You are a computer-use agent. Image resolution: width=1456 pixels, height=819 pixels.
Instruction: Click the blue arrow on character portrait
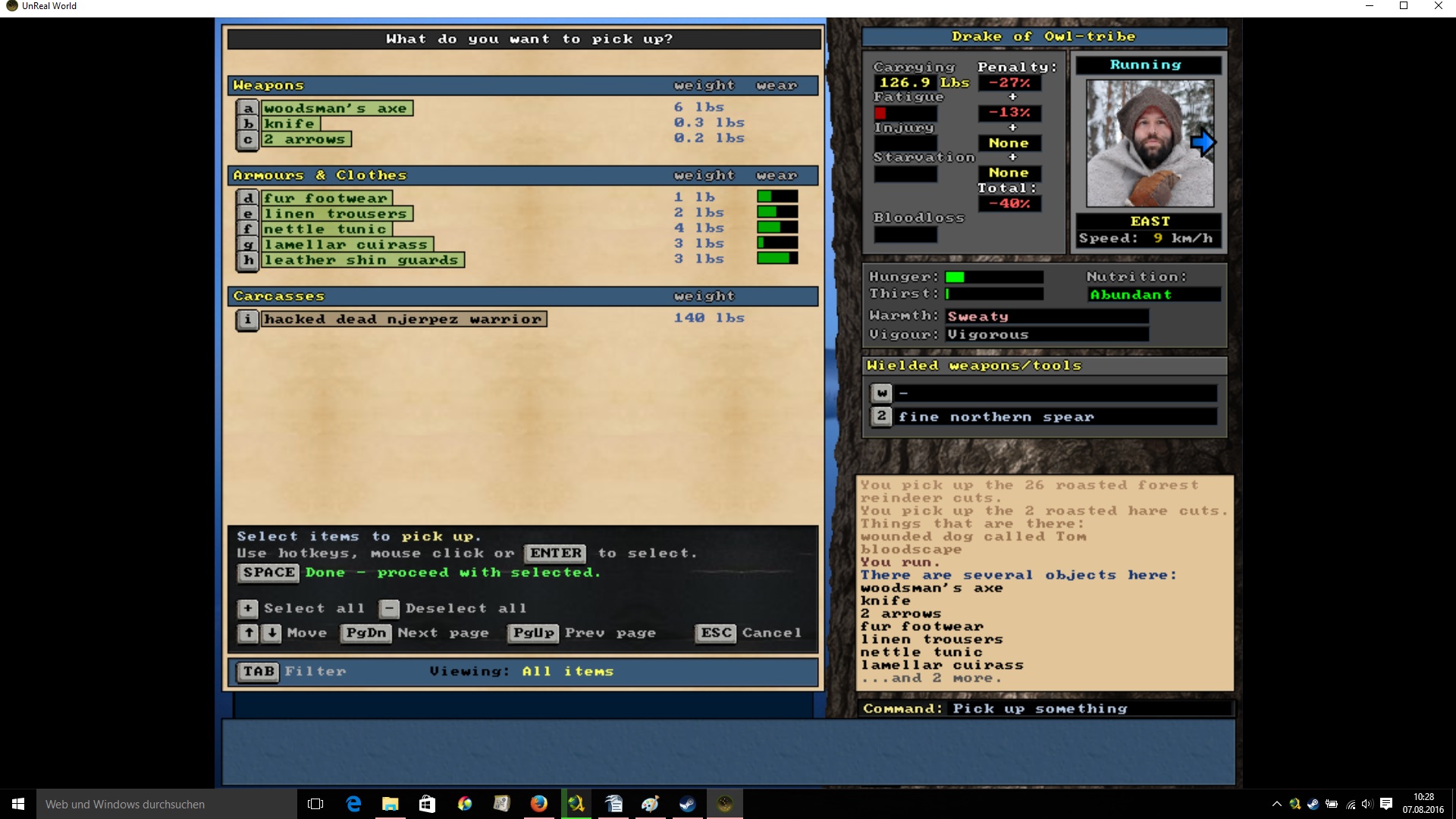click(x=1203, y=143)
